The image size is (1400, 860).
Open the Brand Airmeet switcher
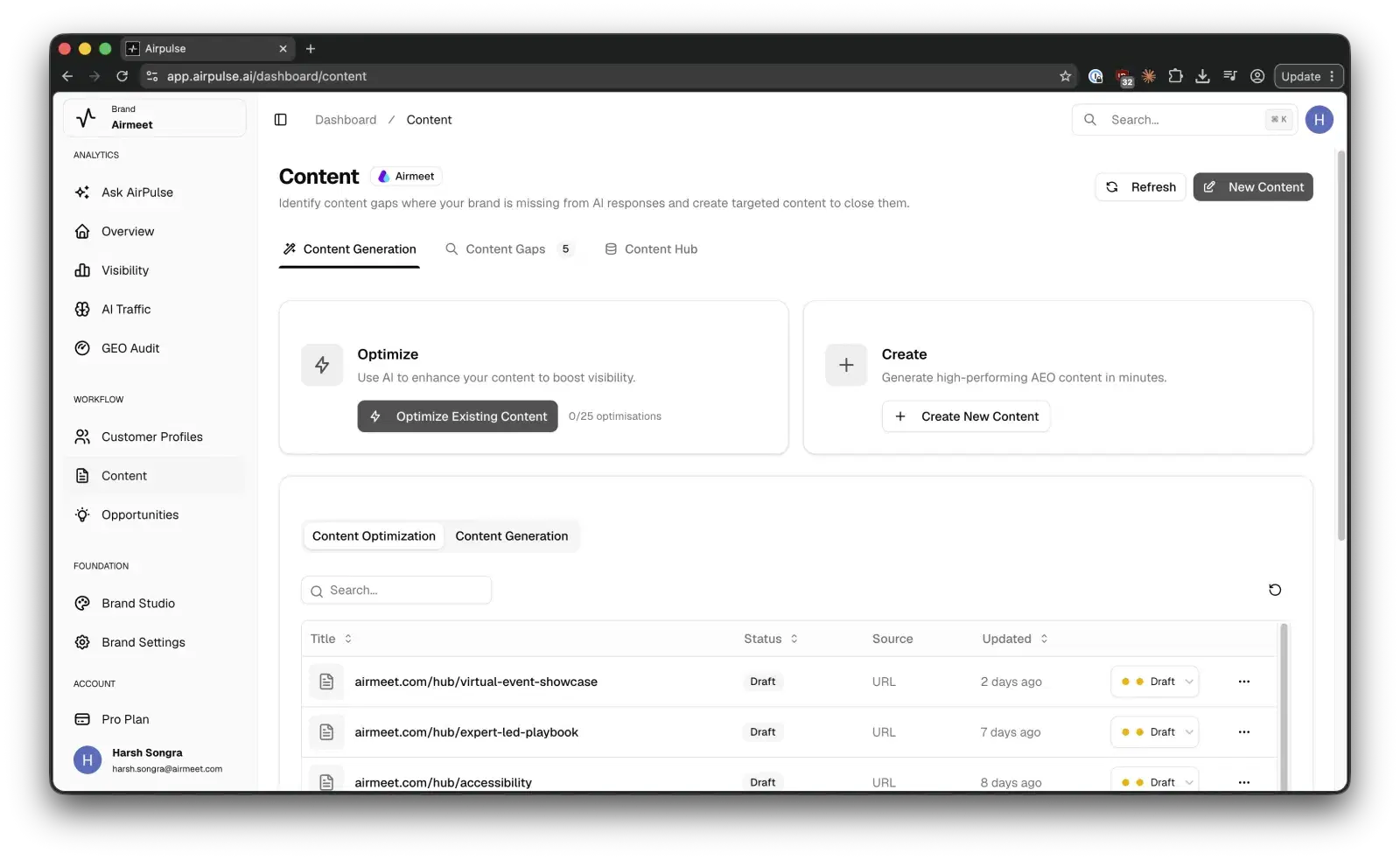coord(155,117)
